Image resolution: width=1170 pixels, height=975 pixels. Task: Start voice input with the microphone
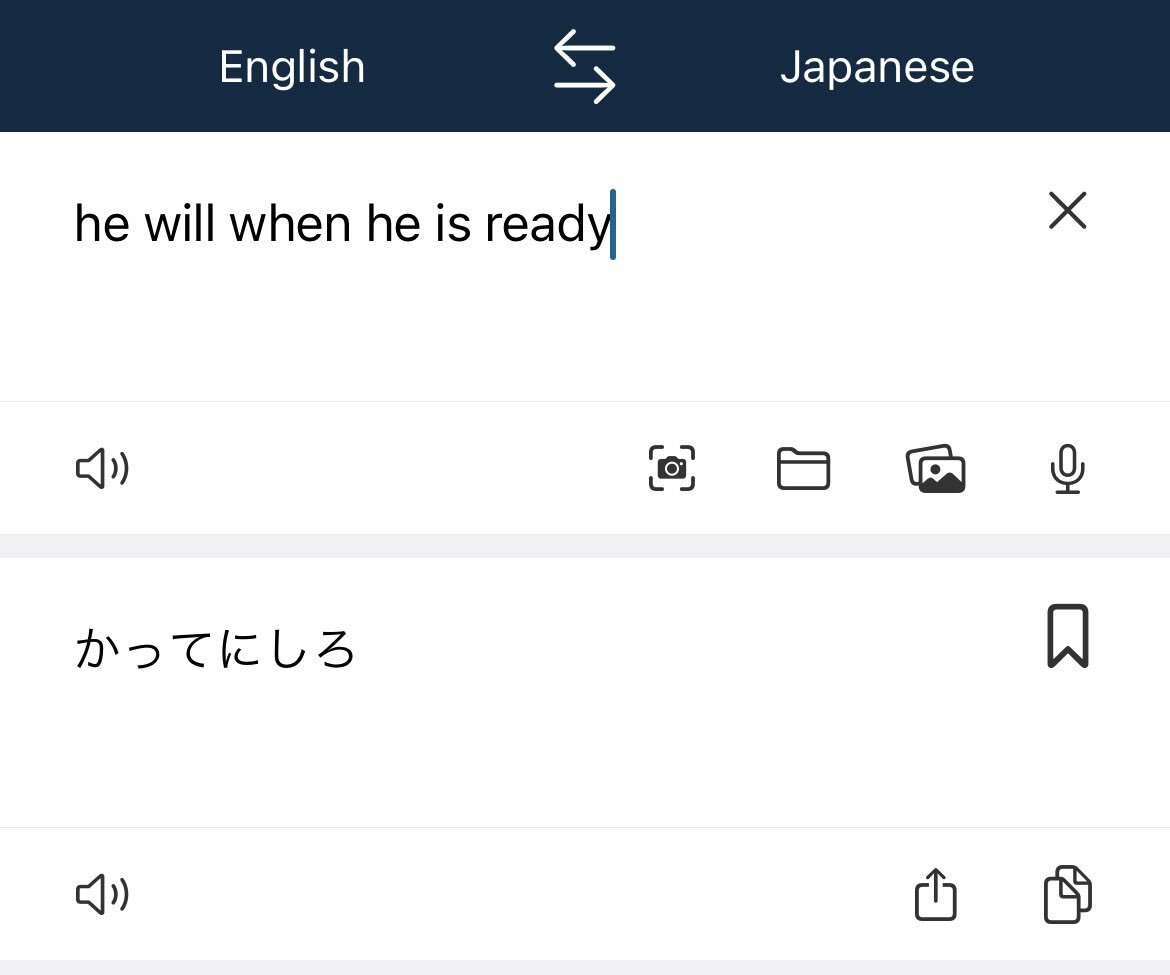click(x=1068, y=468)
